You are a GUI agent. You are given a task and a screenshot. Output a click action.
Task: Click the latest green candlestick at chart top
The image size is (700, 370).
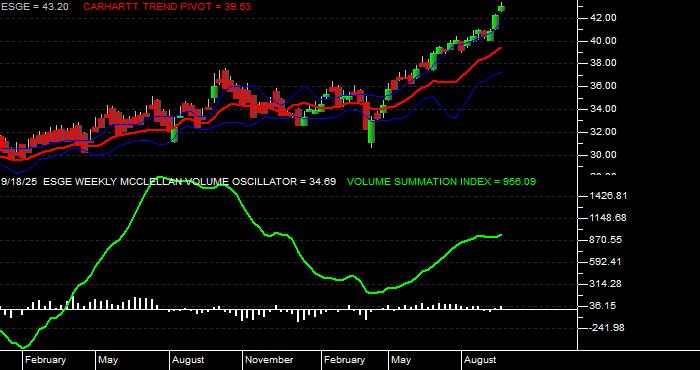click(502, 8)
